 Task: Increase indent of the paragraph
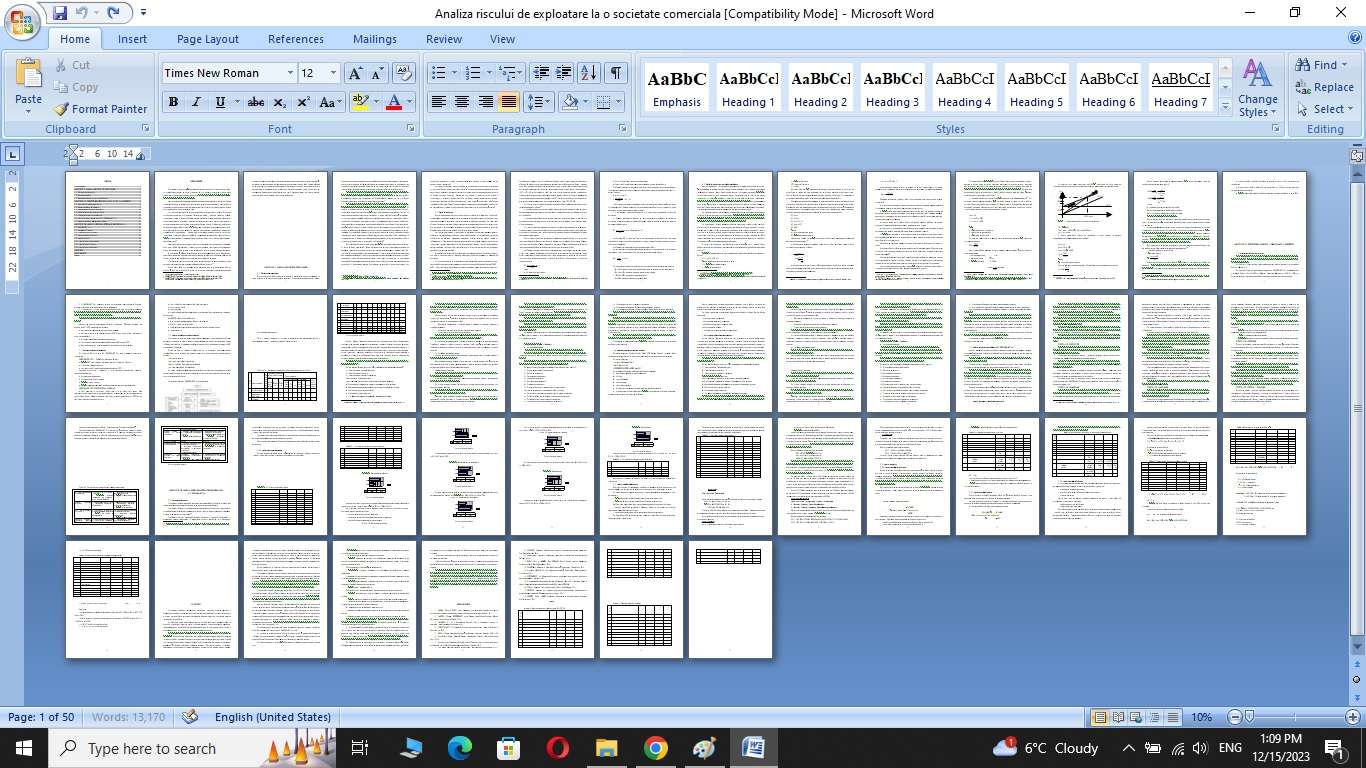click(564, 73)
